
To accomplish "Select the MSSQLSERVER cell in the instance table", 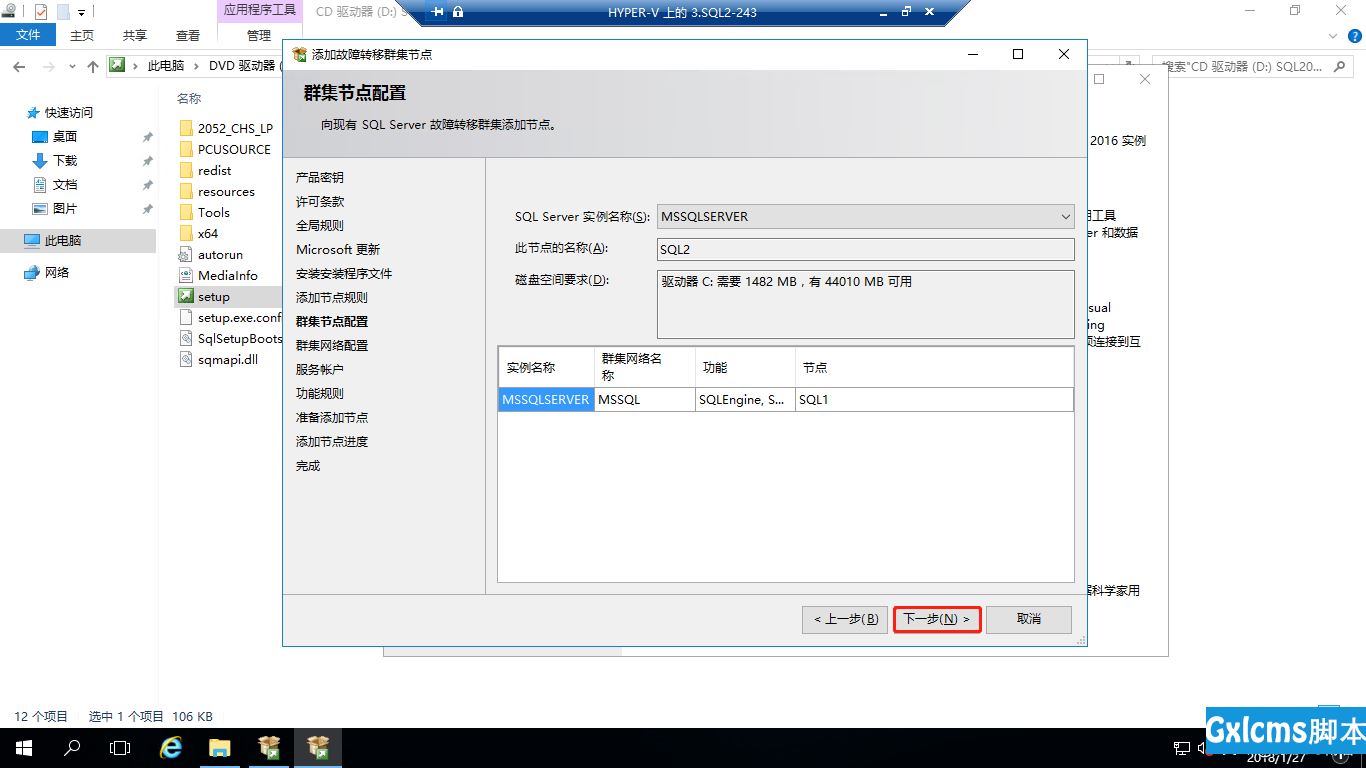I will (545, 399).
